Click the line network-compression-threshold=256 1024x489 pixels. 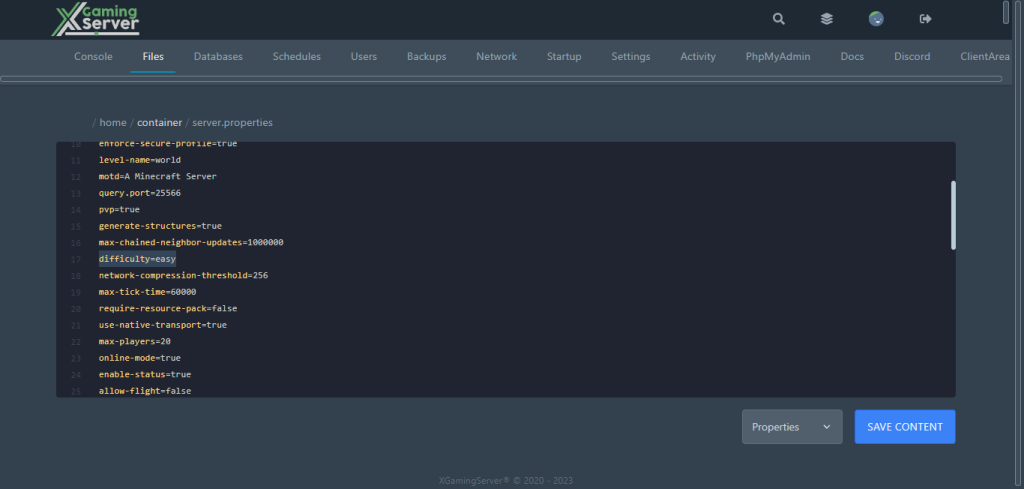(183, 276)
